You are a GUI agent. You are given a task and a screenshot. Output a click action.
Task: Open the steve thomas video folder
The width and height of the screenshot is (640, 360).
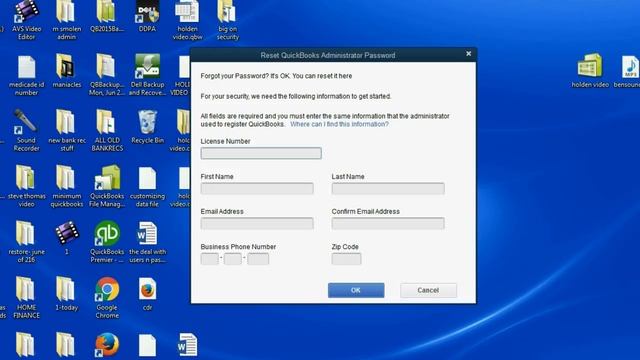pyautogui.click(x=27, y=187)
